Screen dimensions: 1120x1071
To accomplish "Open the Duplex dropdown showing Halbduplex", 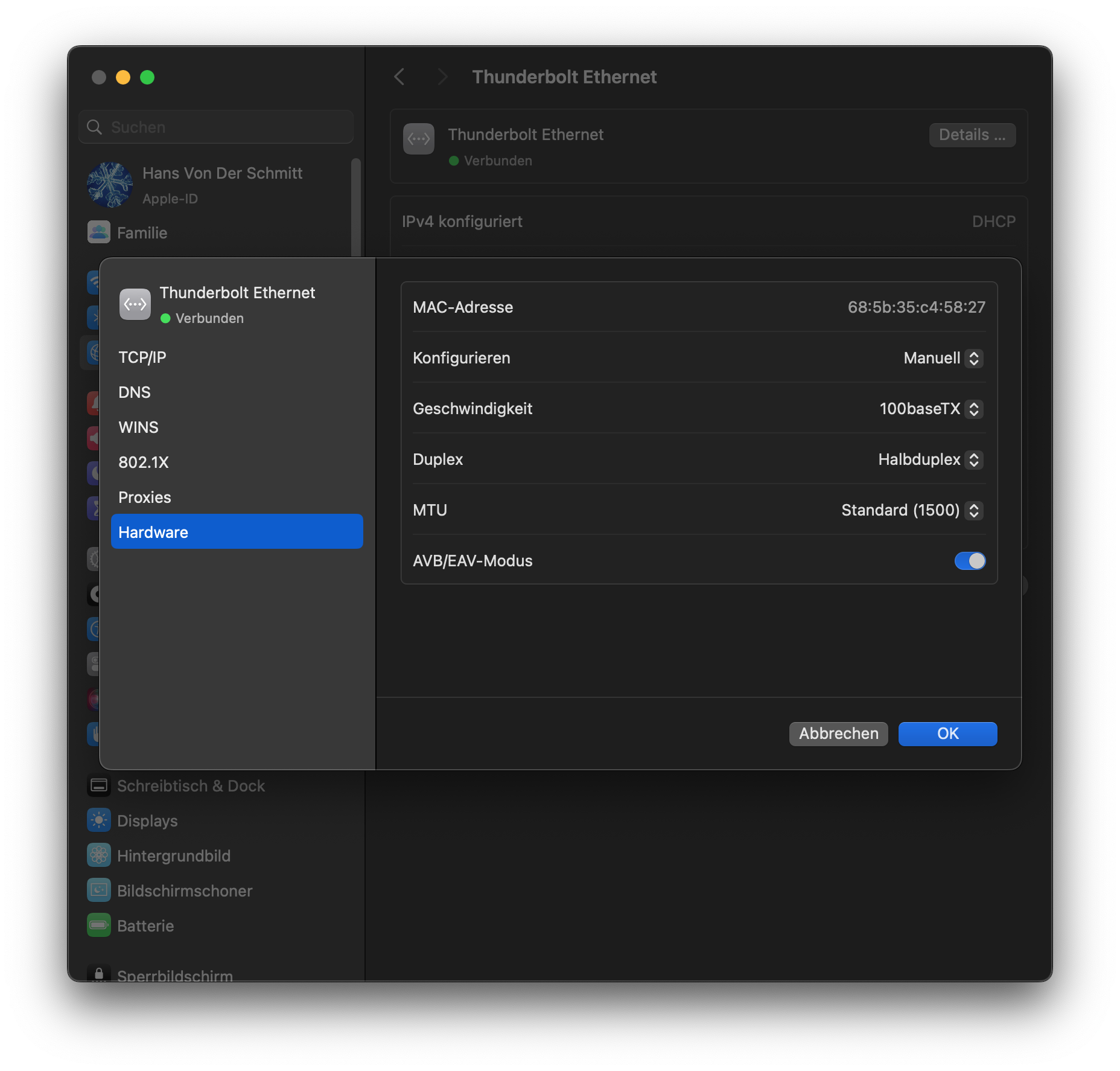I will 931,459.
